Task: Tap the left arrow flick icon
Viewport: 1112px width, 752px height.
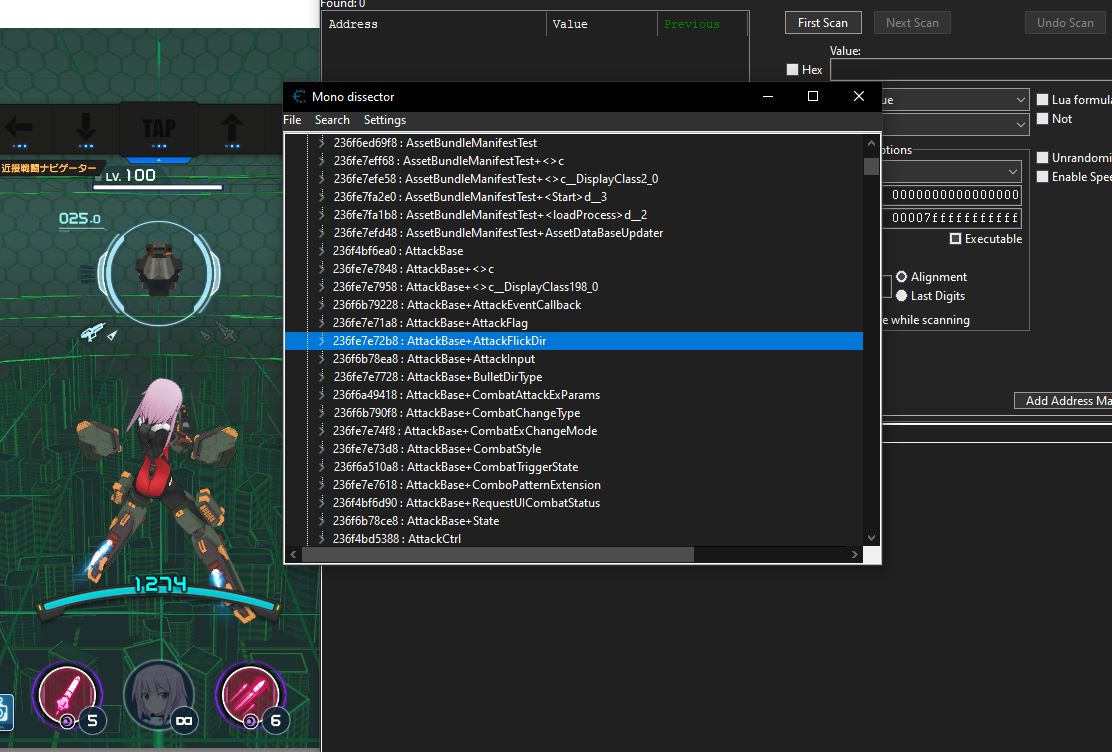Action: [19, 128]
